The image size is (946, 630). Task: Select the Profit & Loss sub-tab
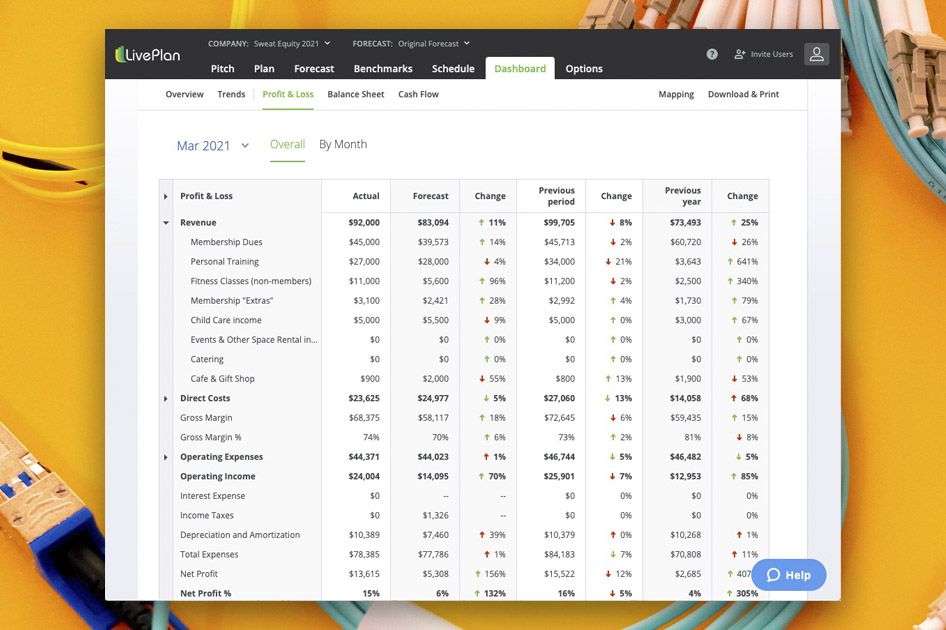[x=288, y=94]
